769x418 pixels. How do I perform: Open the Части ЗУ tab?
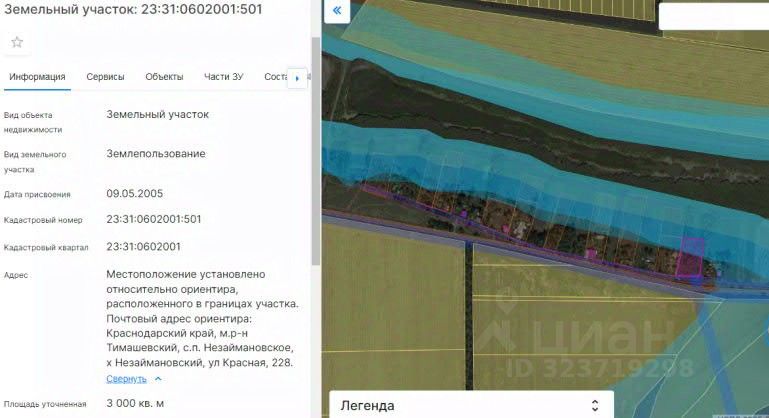click(x=224, y=77)
